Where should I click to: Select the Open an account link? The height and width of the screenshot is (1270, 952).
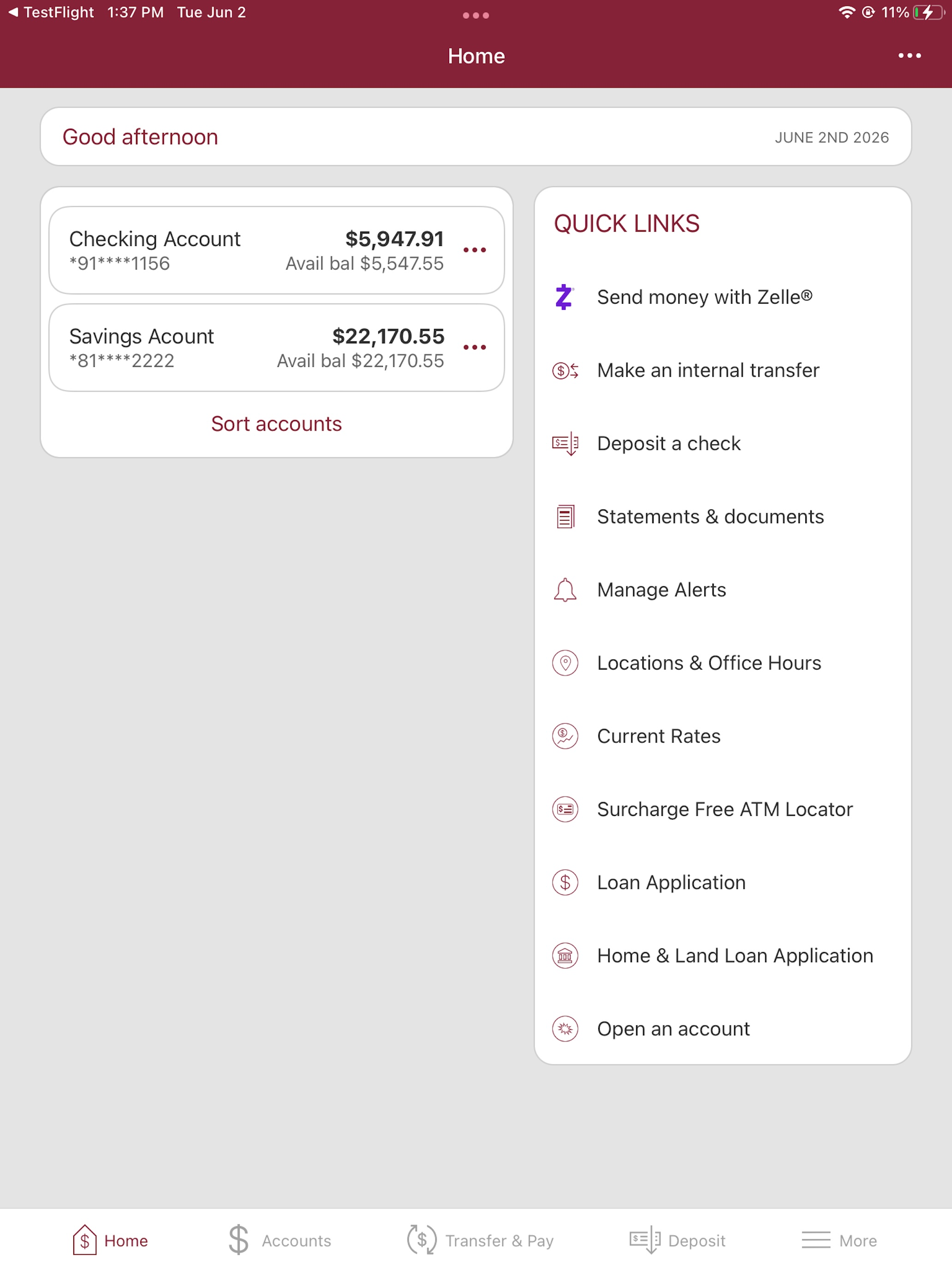[673, 1029]
